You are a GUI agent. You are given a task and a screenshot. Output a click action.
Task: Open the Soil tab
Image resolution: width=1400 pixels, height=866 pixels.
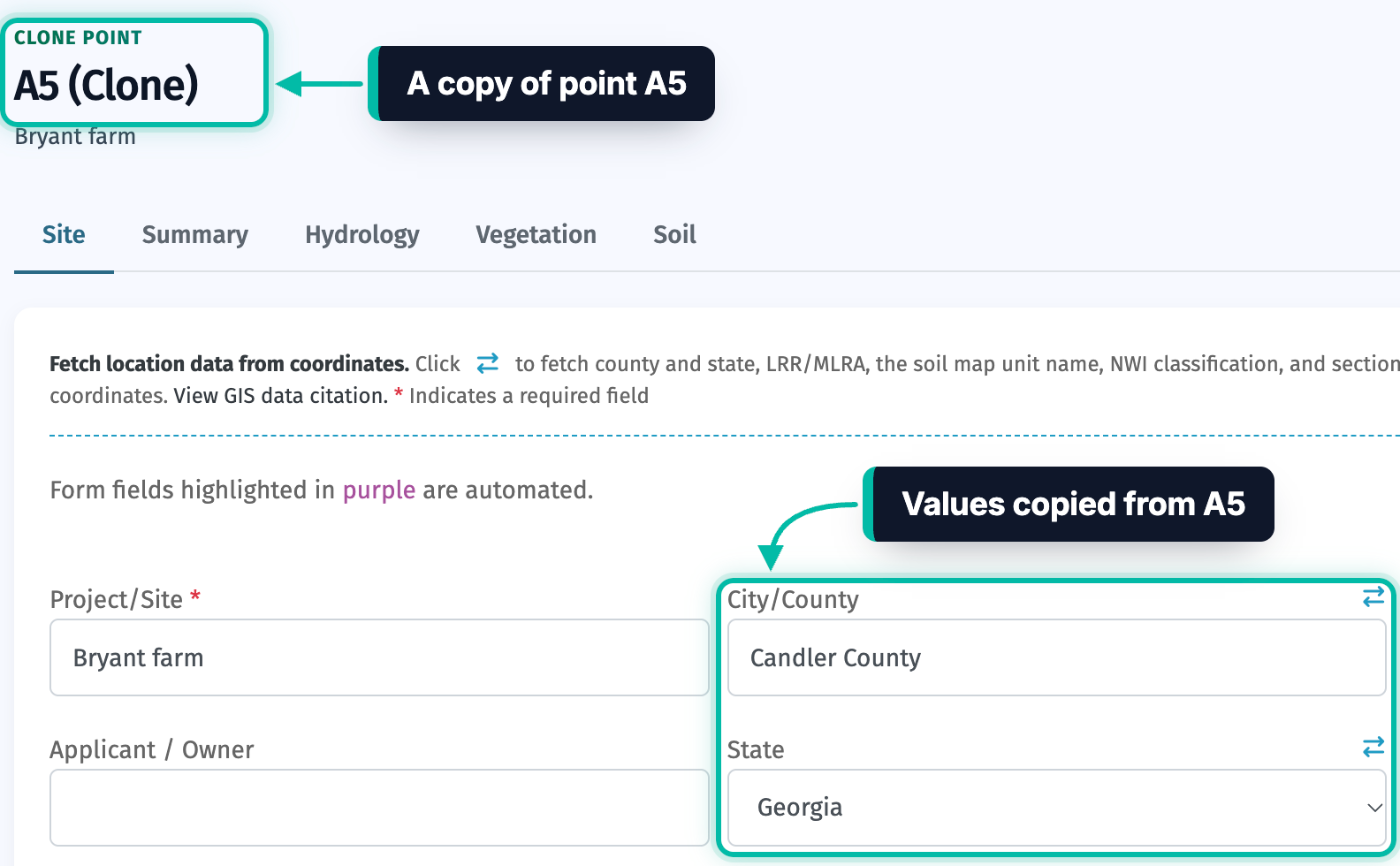coord(675,235)
